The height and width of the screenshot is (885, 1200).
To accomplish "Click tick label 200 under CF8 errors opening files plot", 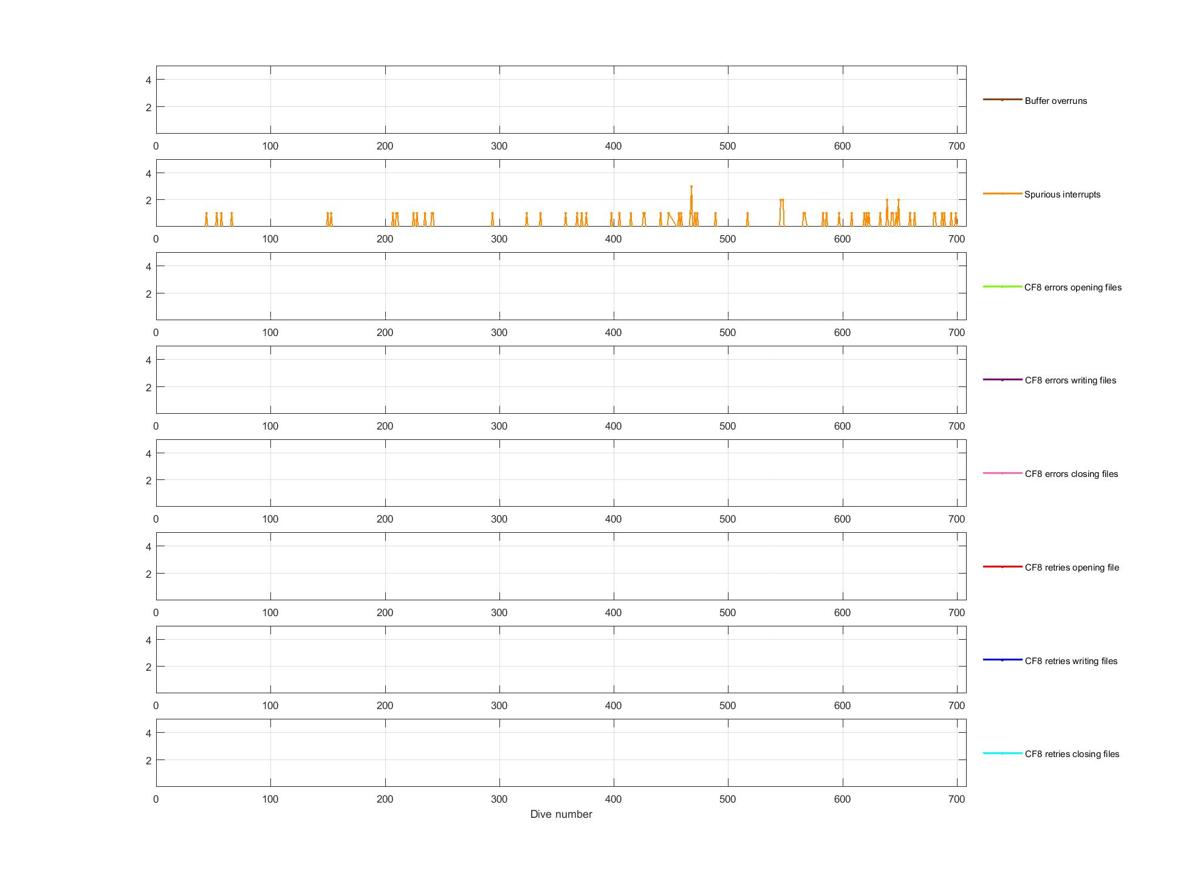I will pyautogui.click(x=385, y=332).
